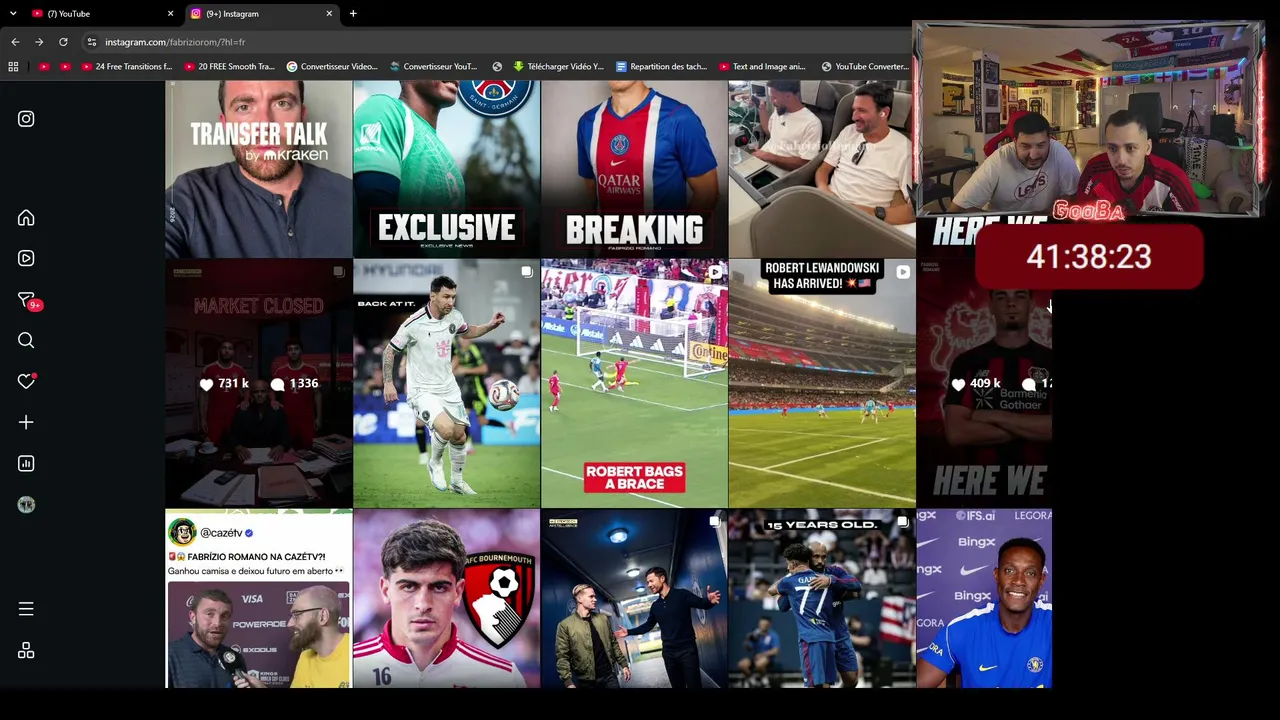This screenshot has height=720, width=1280.
Task: Click the browser Forward arrow
Action: coord(39,42)
